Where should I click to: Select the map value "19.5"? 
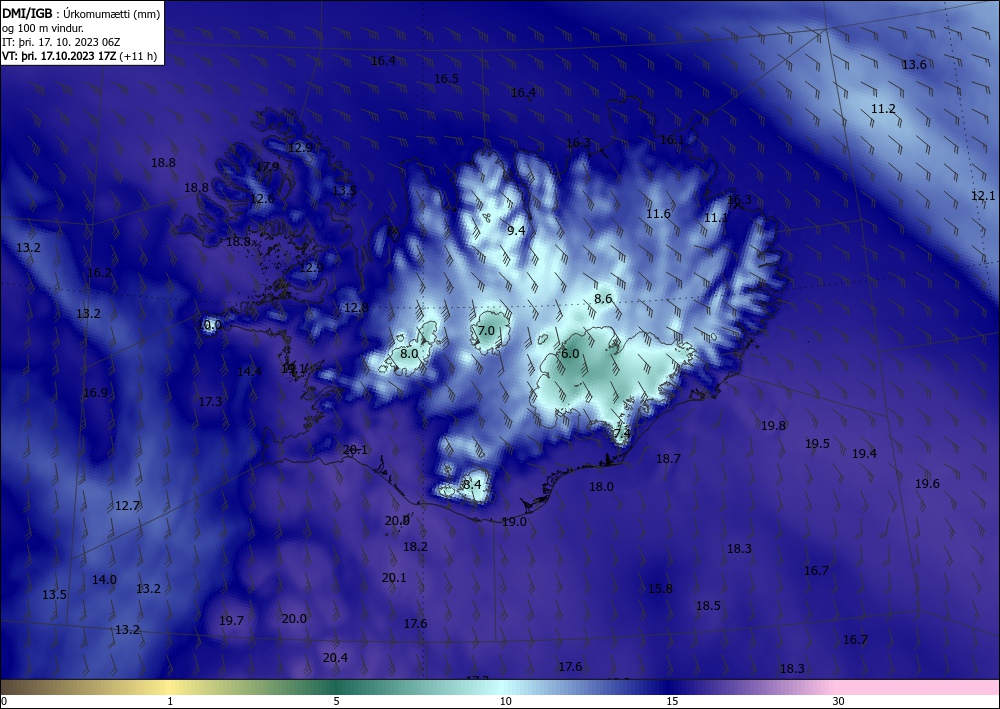[817, 443]
